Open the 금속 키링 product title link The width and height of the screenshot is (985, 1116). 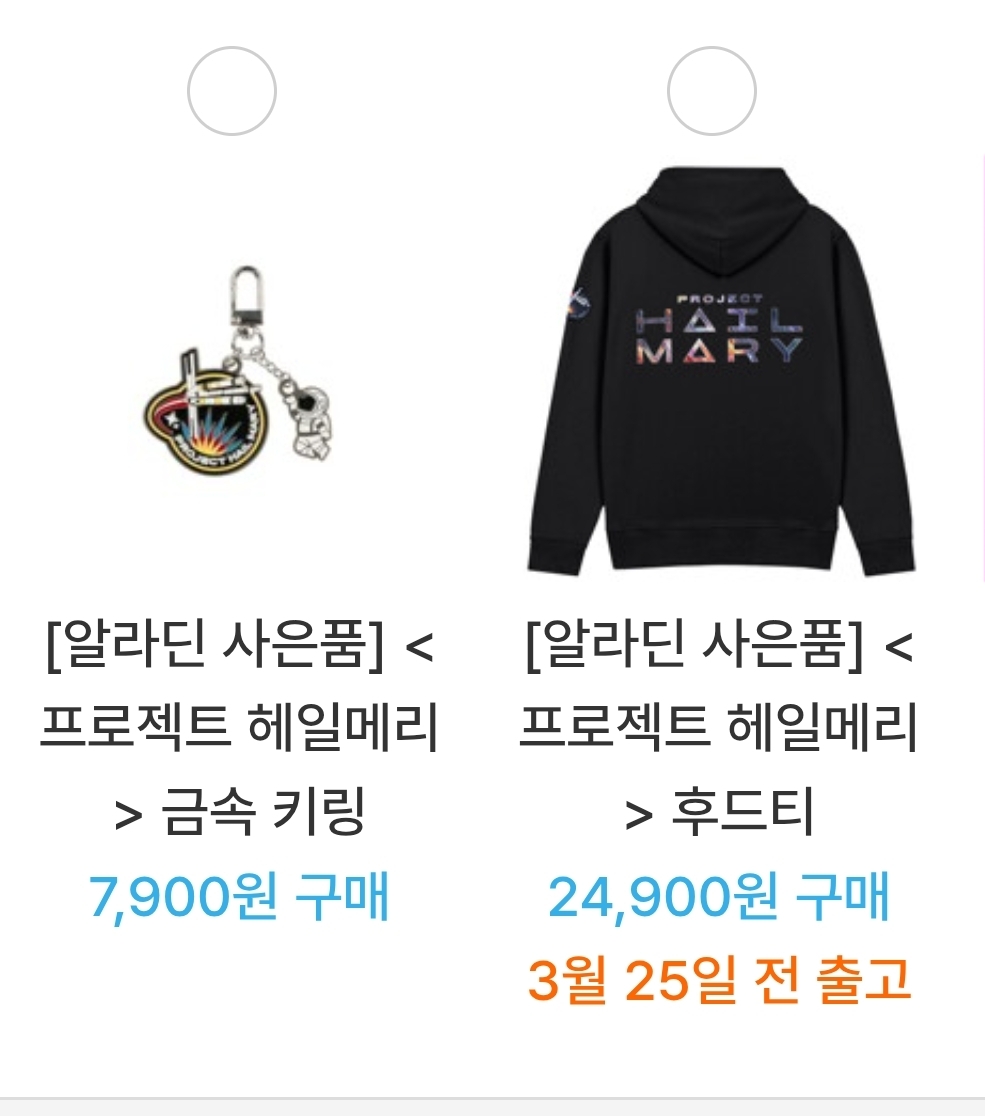pos(239,727)
